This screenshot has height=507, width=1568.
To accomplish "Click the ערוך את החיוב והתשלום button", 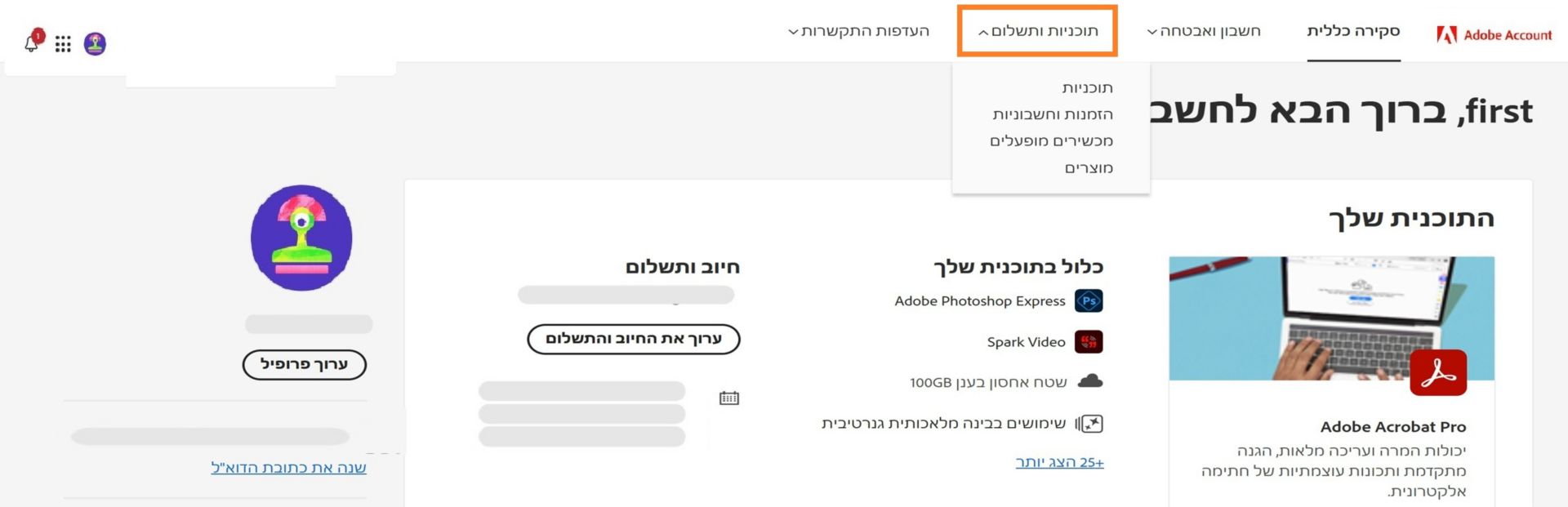I will pos(634,339).
